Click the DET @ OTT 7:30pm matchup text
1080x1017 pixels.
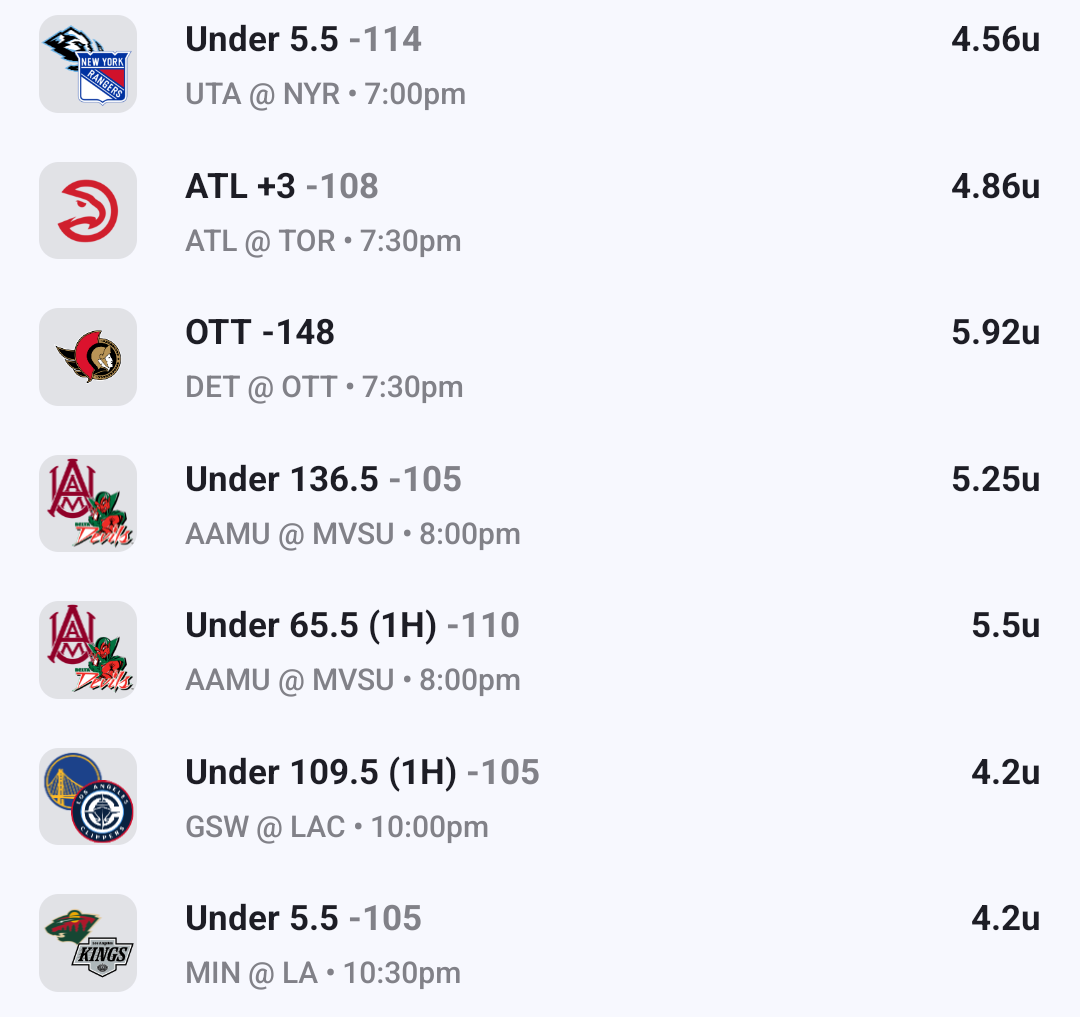(x=324, y=388)
